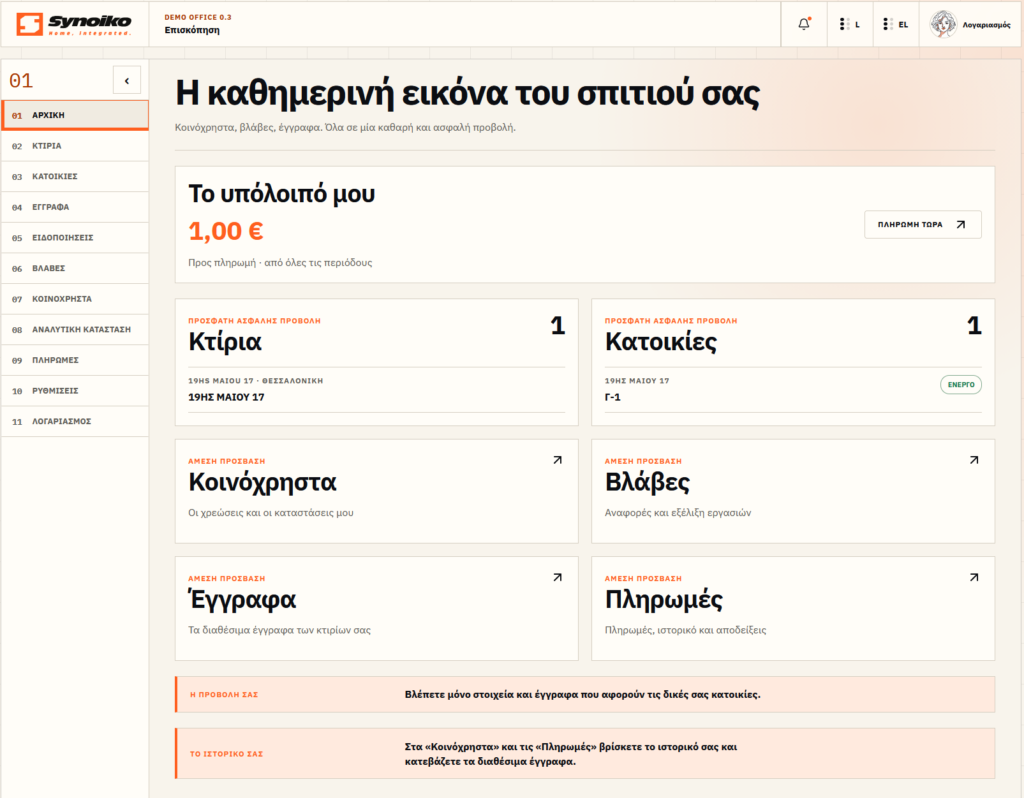The height and width of the screenshot is (798, 1024).
Task: Open the notifications bell
Action: coord(804,24)
